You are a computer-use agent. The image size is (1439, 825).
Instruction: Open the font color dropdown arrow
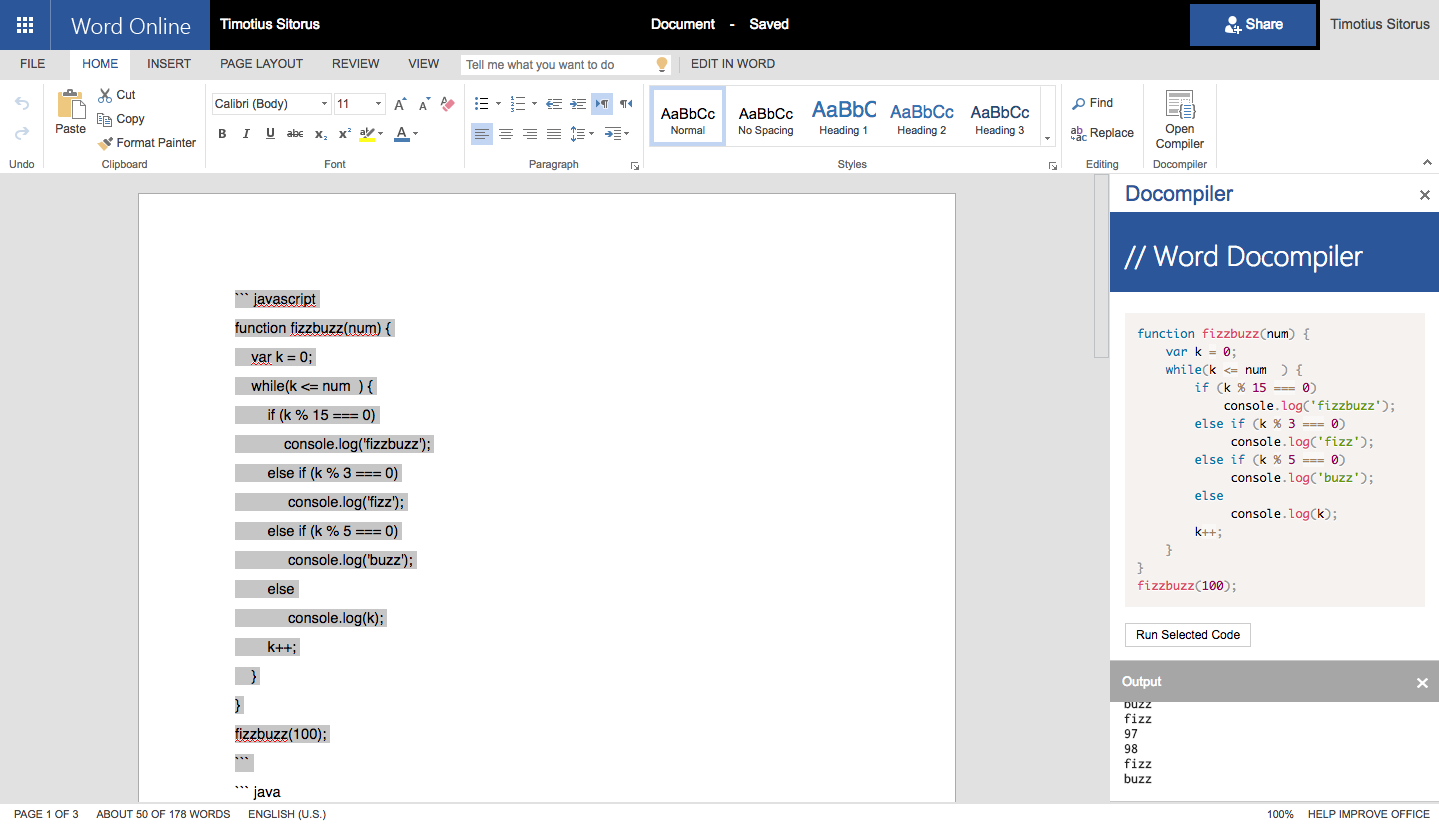(415, 134)
